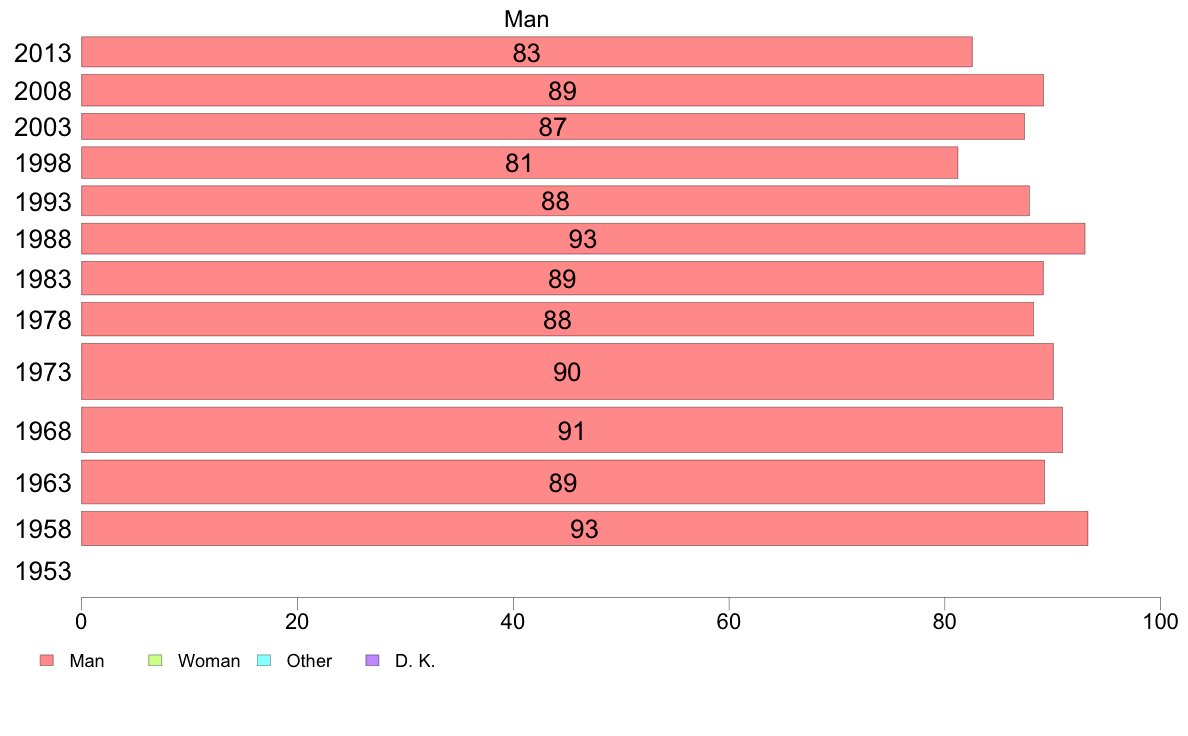The image size is (1188, 736).
Task: Click the Woman legend label
Action: [209, 661]
